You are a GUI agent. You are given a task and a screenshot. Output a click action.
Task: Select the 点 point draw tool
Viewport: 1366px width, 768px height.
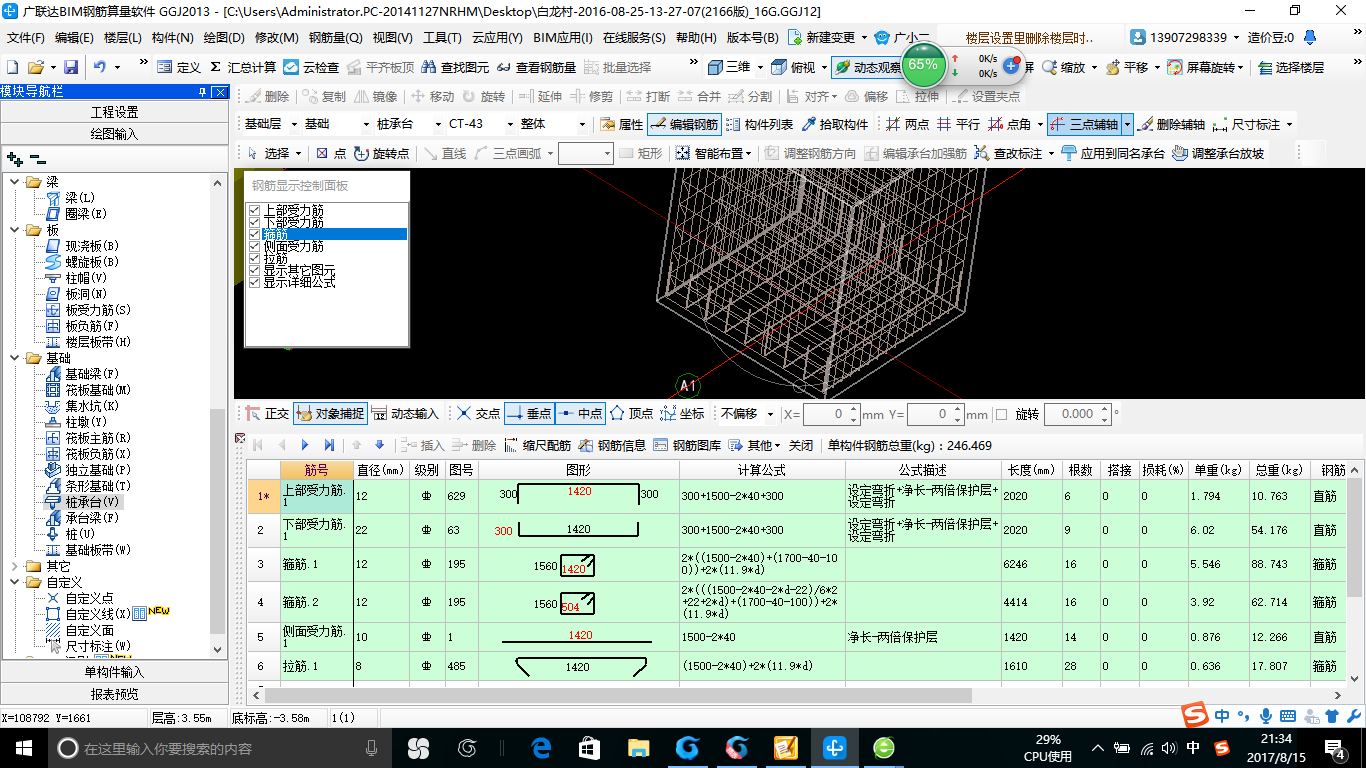point(330,153)
